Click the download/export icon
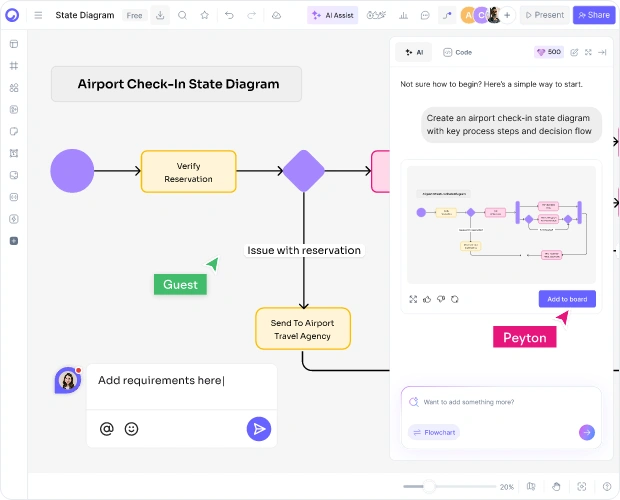620x500 pixels. point(160,15)
